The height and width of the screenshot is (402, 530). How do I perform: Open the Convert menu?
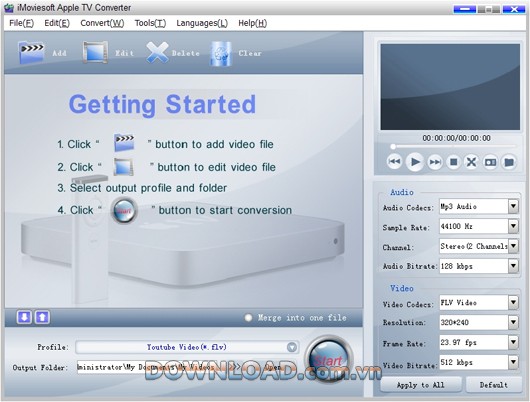click(x=102, y=23)
